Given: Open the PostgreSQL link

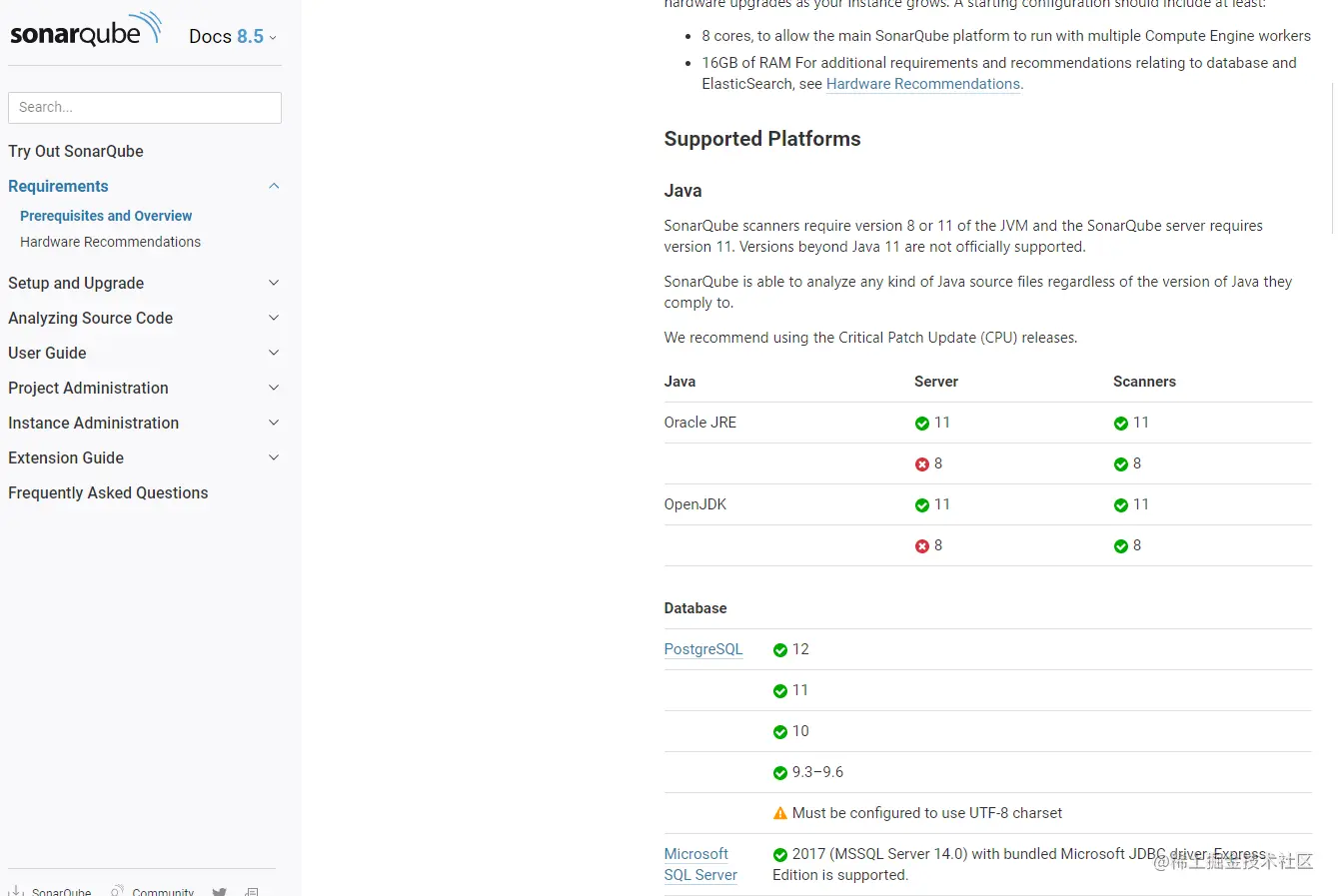Looking at the screenshot, I should (703, 649).
